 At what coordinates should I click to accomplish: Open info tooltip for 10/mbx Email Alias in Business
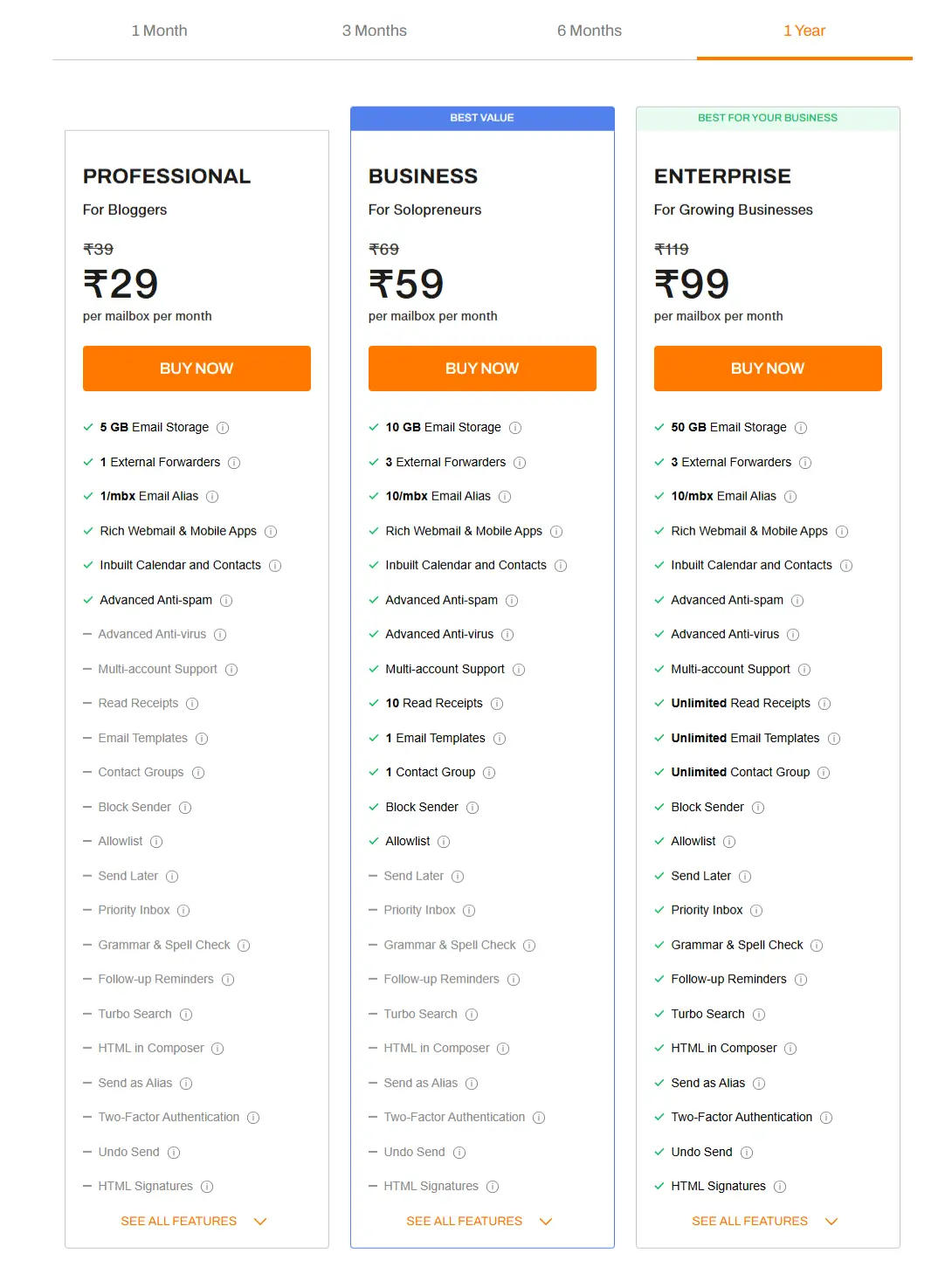click(x=505, y=496)
